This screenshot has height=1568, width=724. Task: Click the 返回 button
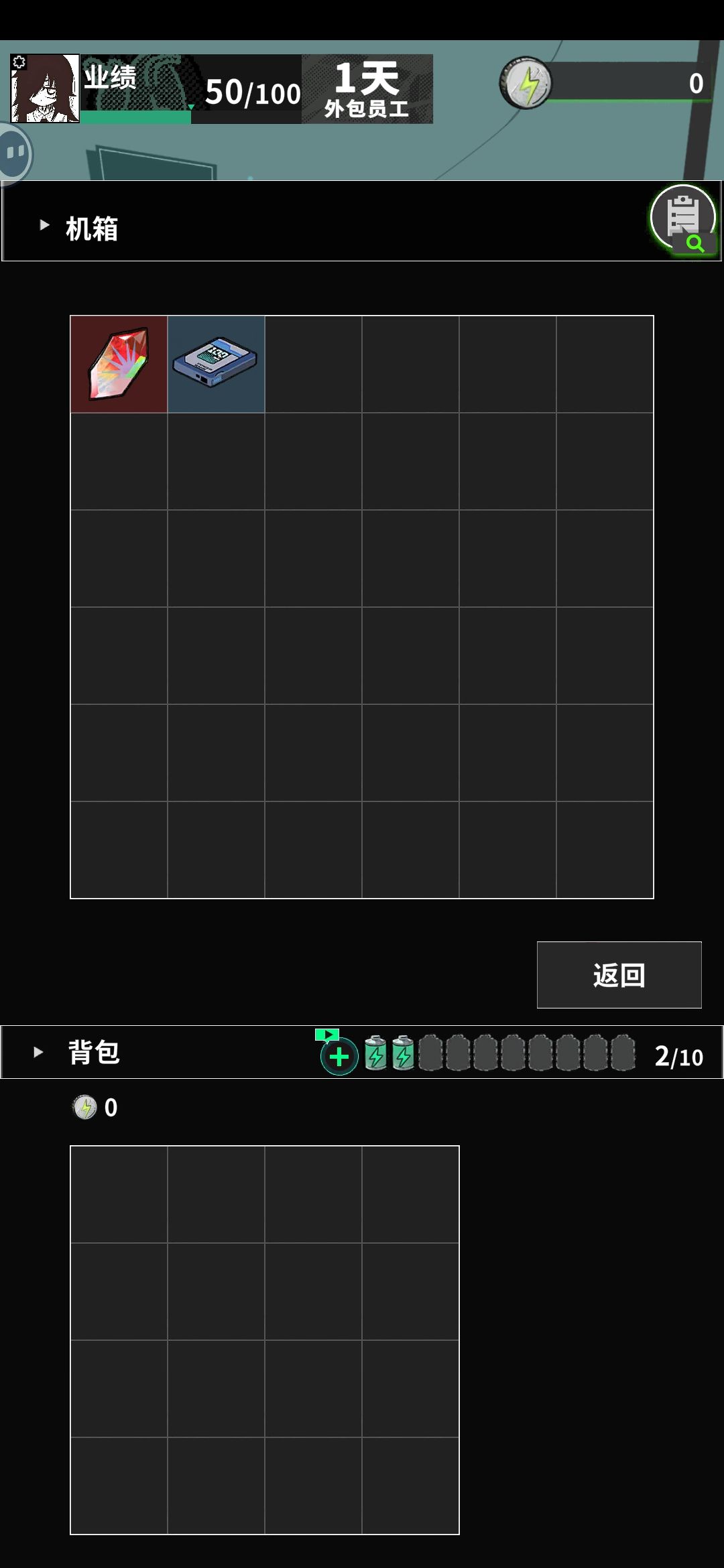pos(619,975)
